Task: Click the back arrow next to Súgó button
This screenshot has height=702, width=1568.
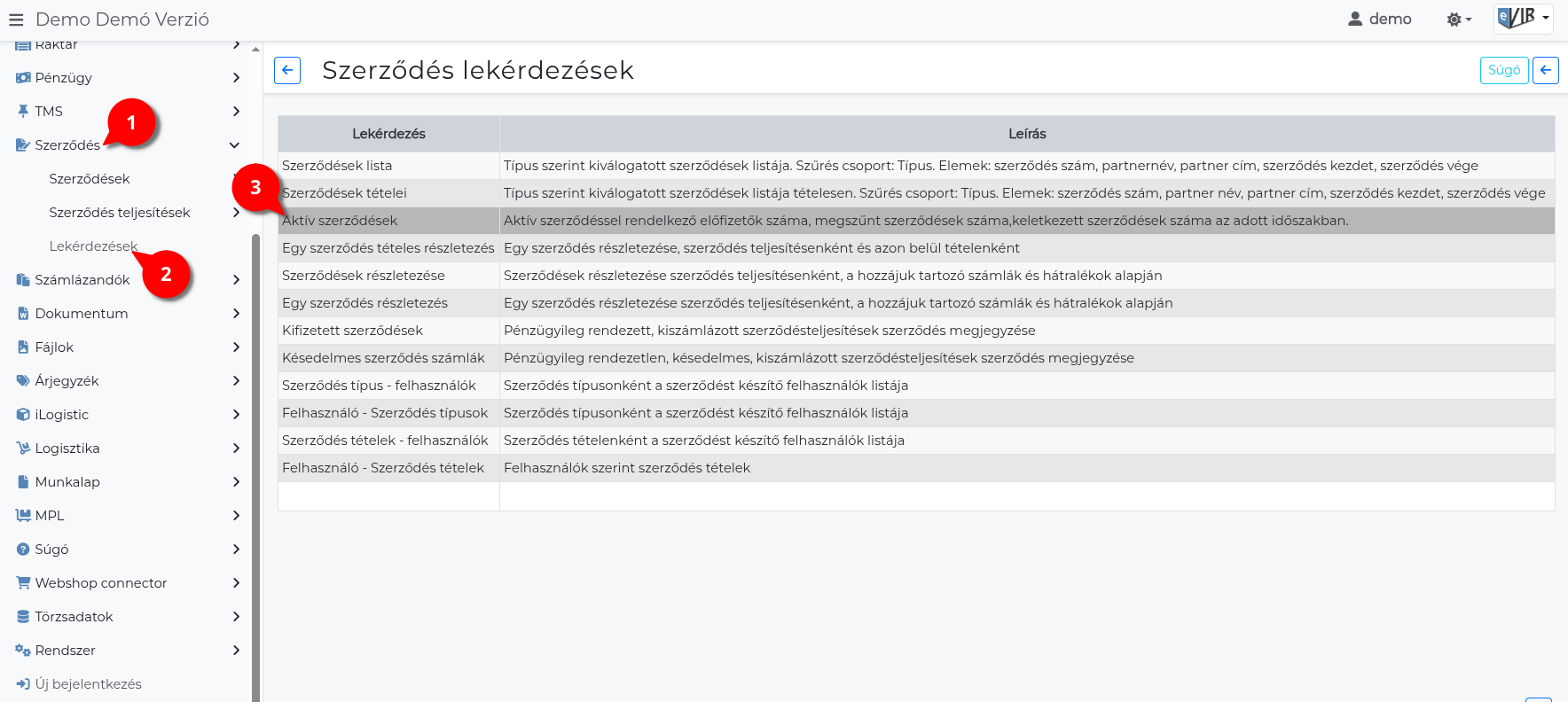Action: pyautogui.click(x=1545, y=70)
